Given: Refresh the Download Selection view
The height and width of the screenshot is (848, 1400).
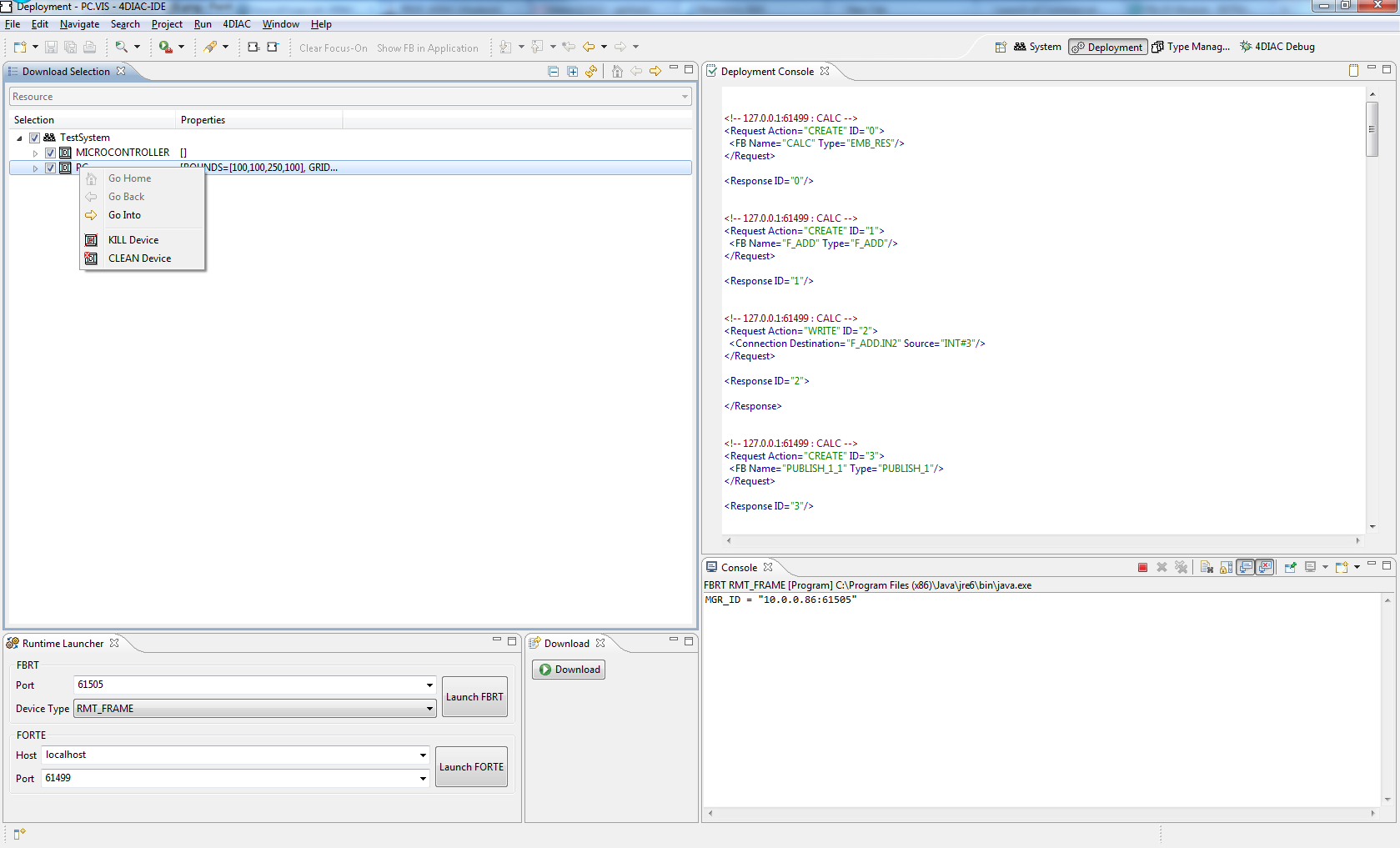Looking at the screenshot, I should (591, 72).
